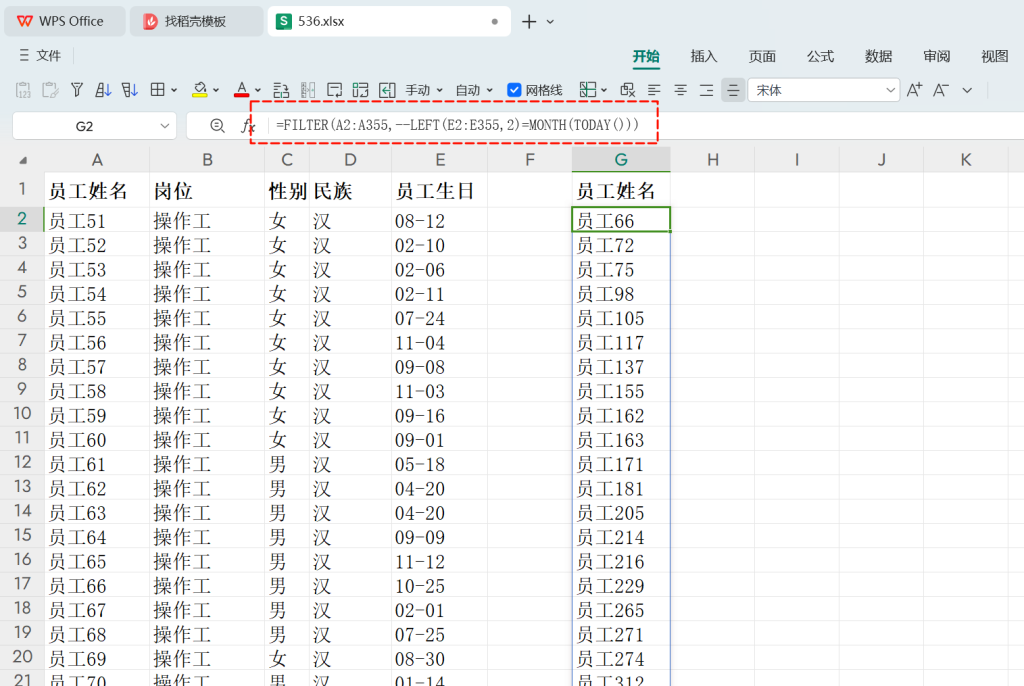Image resolution: width=1024 pixels, height=686 pixels.
Task: Click cell 员工105 in column G
Action: pyautogui.click(x=621, y=318)
